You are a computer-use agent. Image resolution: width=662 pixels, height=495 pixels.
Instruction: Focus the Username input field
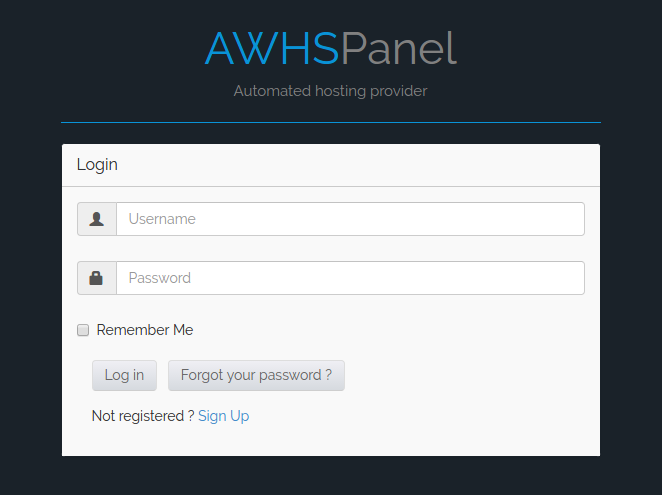(x=350, y=219)
